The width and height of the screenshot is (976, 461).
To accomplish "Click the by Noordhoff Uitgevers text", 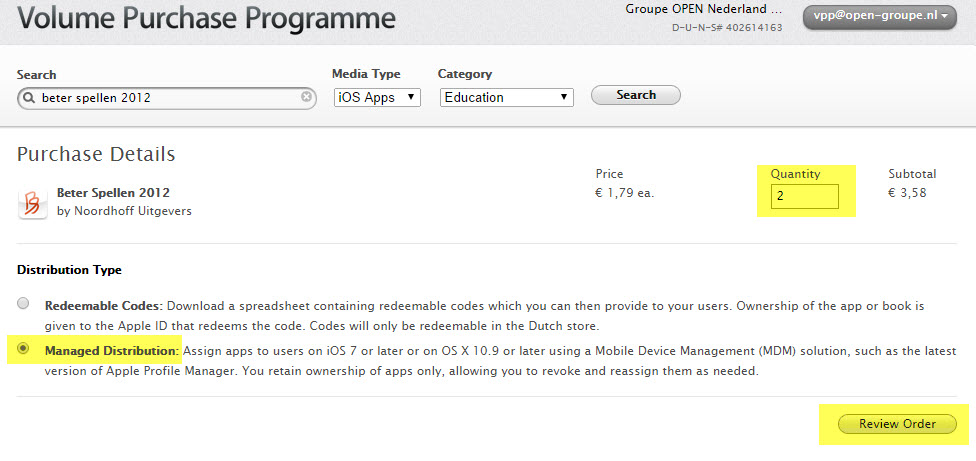I will (124, 211).
